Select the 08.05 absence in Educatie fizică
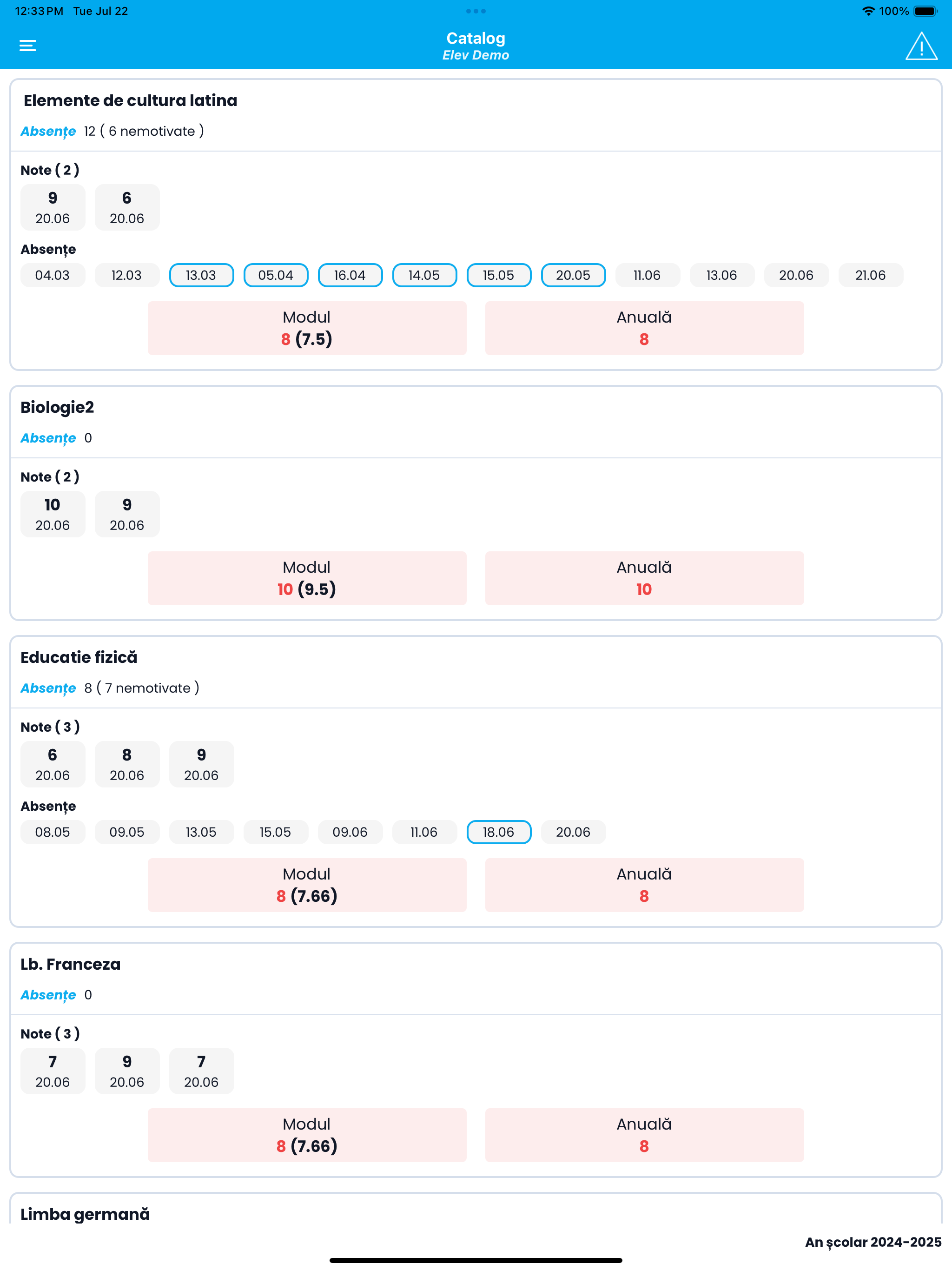Screen dimensions: 952x1270 tap(52, 832)
